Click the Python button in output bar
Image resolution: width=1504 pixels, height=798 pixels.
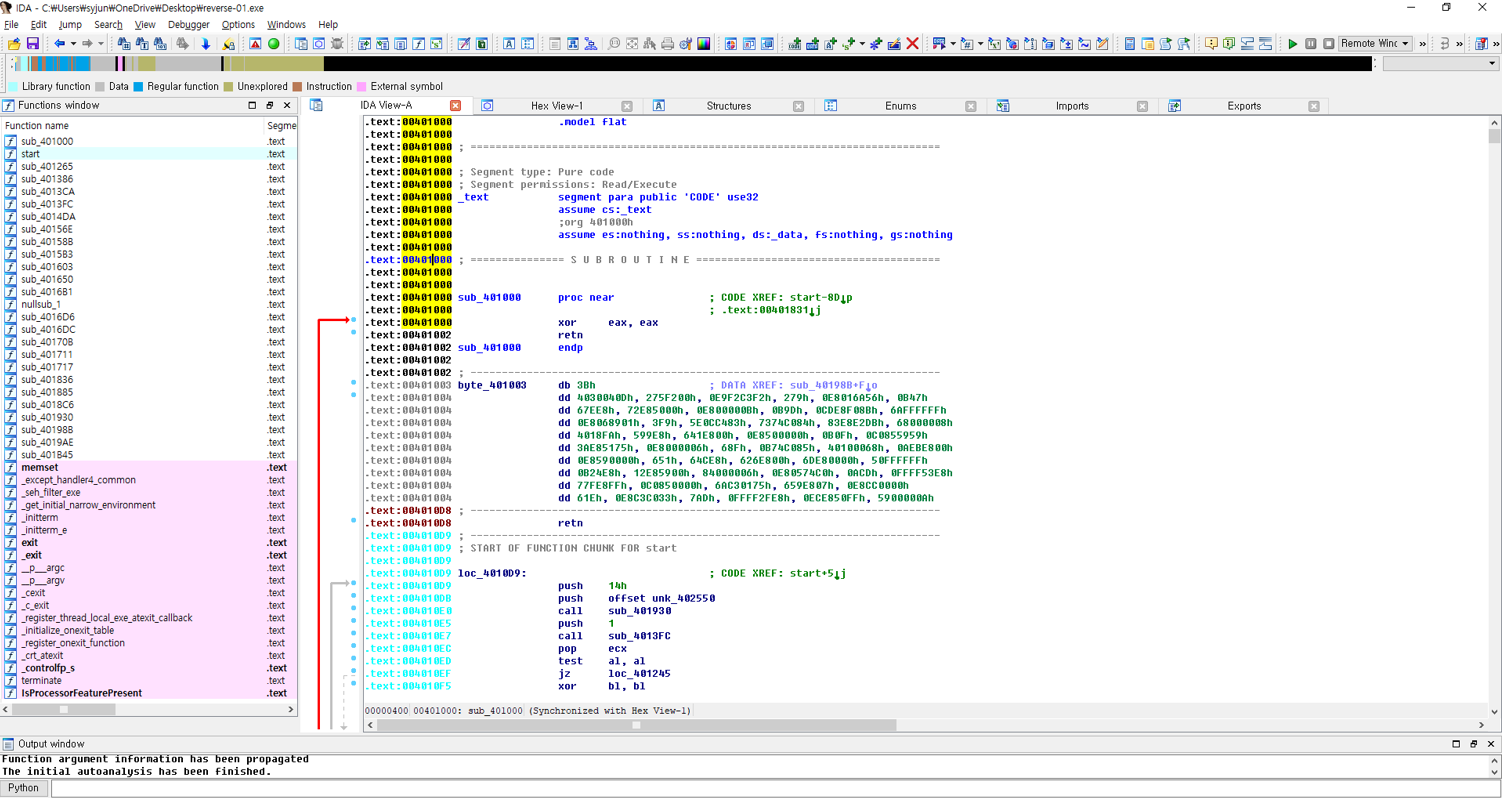click(x=24, y=788)
